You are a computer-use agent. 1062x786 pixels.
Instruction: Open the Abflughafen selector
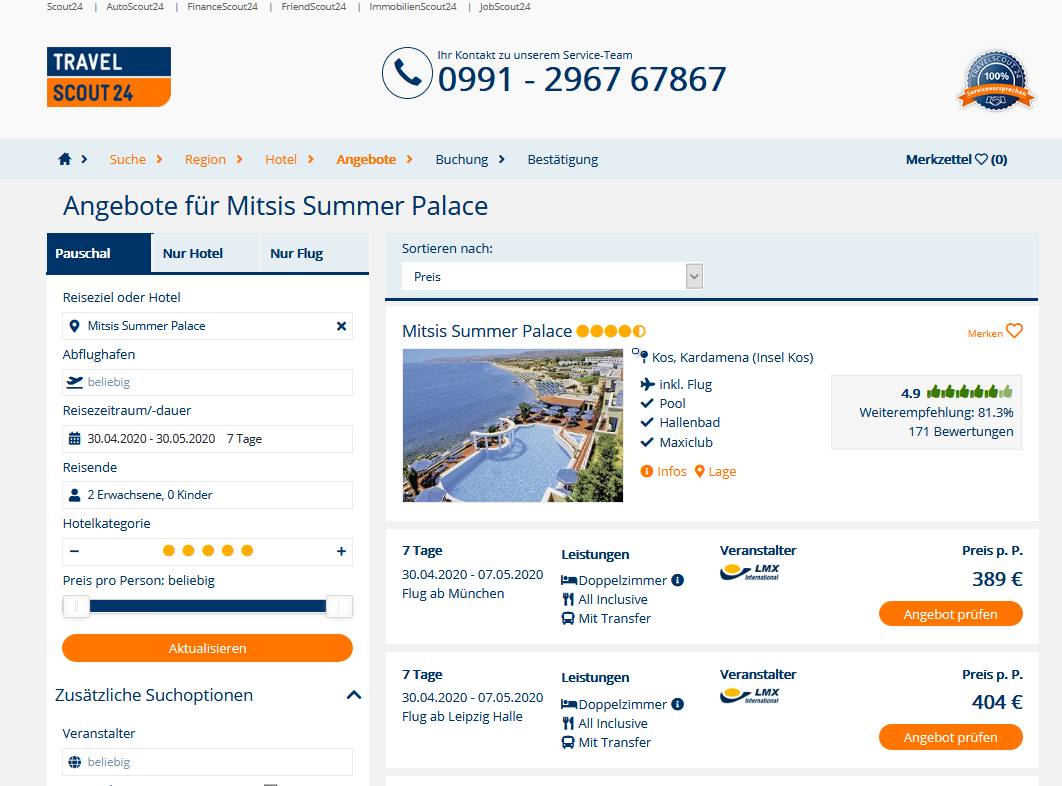(x=207, y=382)
